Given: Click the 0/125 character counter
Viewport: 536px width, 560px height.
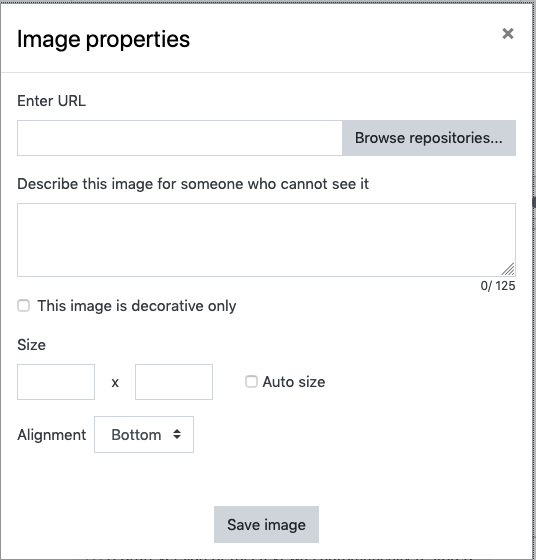Looking at the screenshot, I should point(498,286).
